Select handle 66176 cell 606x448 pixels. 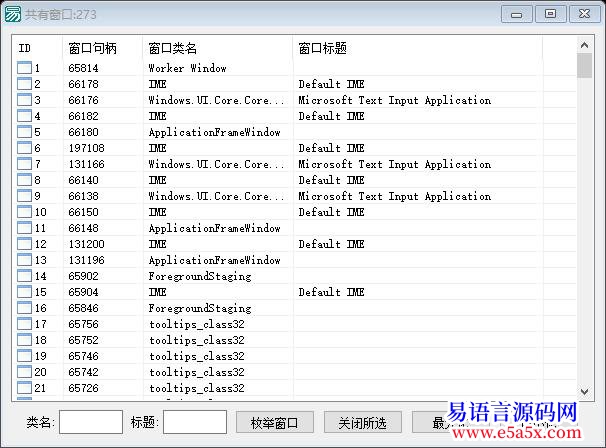click(x=83, y=100)
